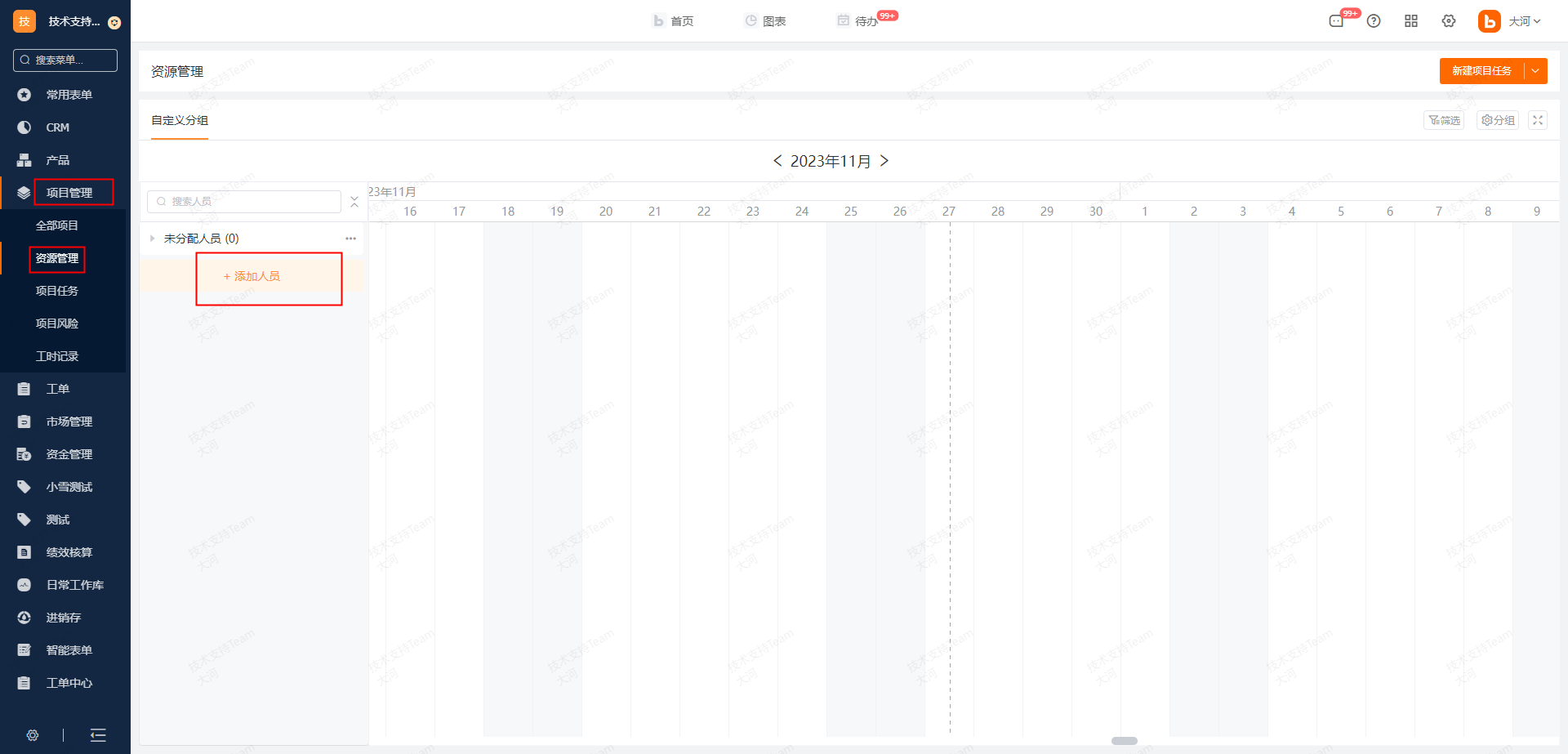Click the 进销存 sidebar icon
The image size is (1568, 754).
pyautogui.click(x=24, y=618)
